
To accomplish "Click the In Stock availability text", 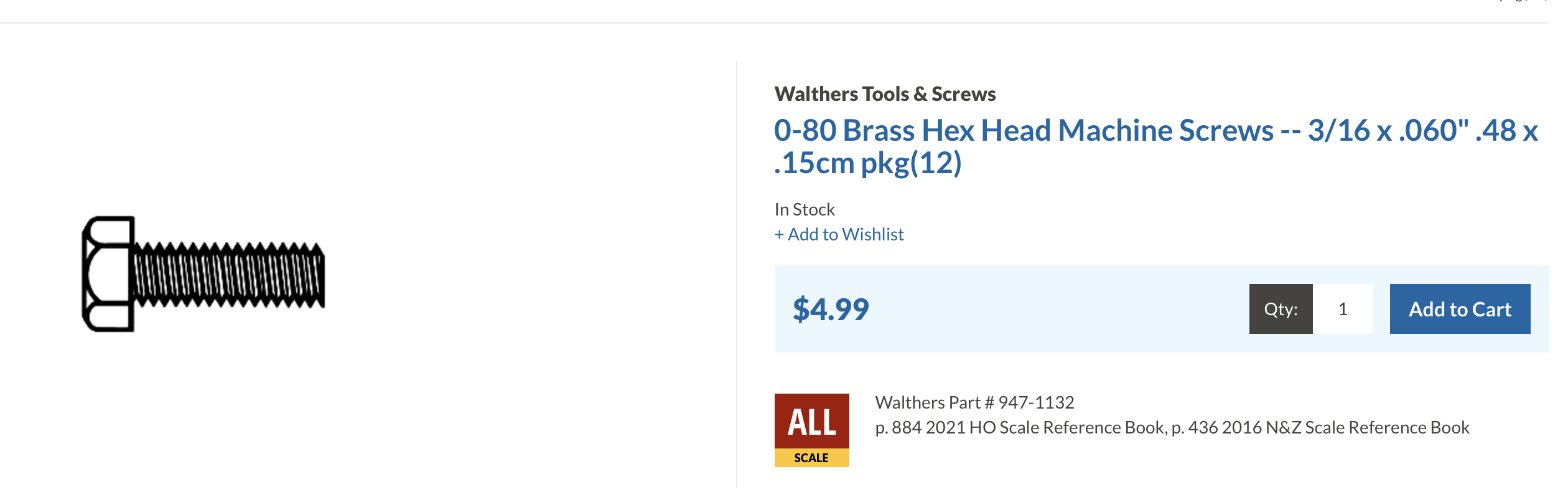I will coord(805,209).
